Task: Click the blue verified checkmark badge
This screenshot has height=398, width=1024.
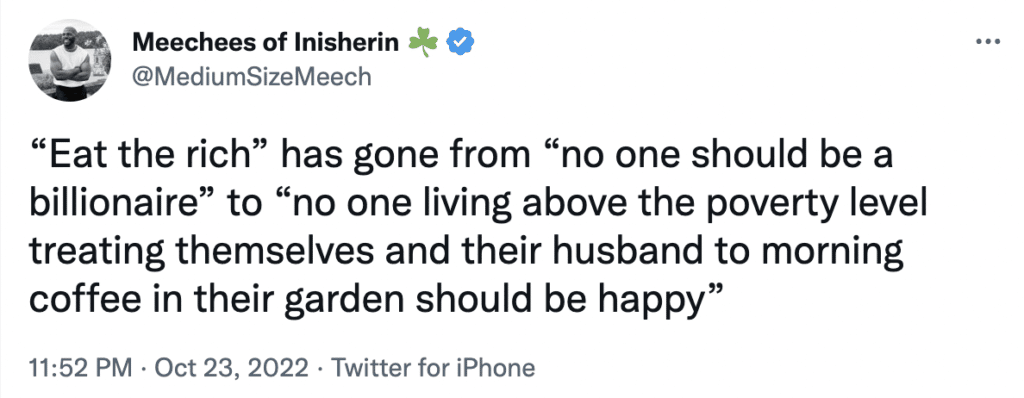Action: (x=460, y=43)
